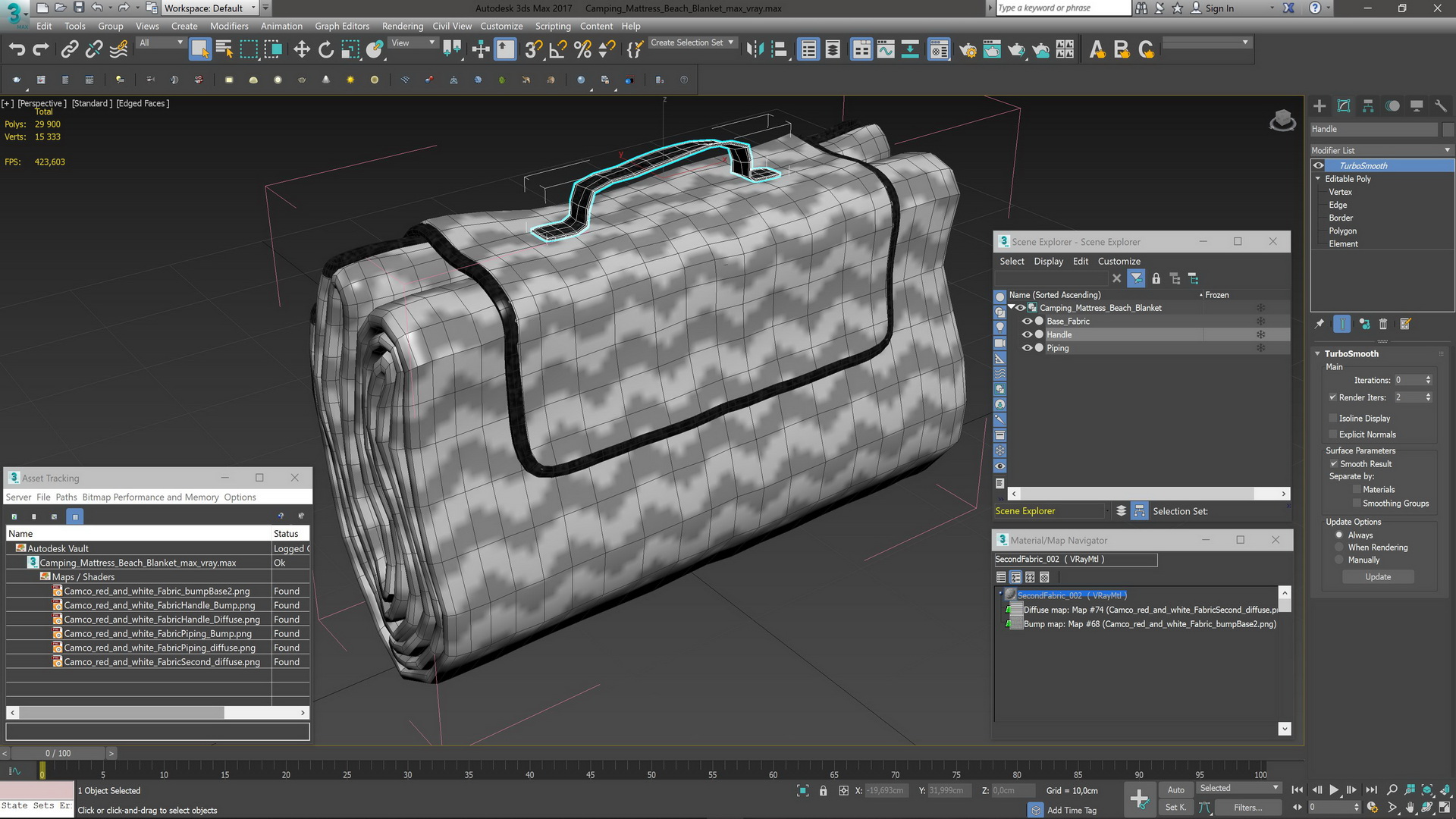This screenshot has height=819, width=1456.
Task: Open the Rendering menu
Action: click(403, 26)
